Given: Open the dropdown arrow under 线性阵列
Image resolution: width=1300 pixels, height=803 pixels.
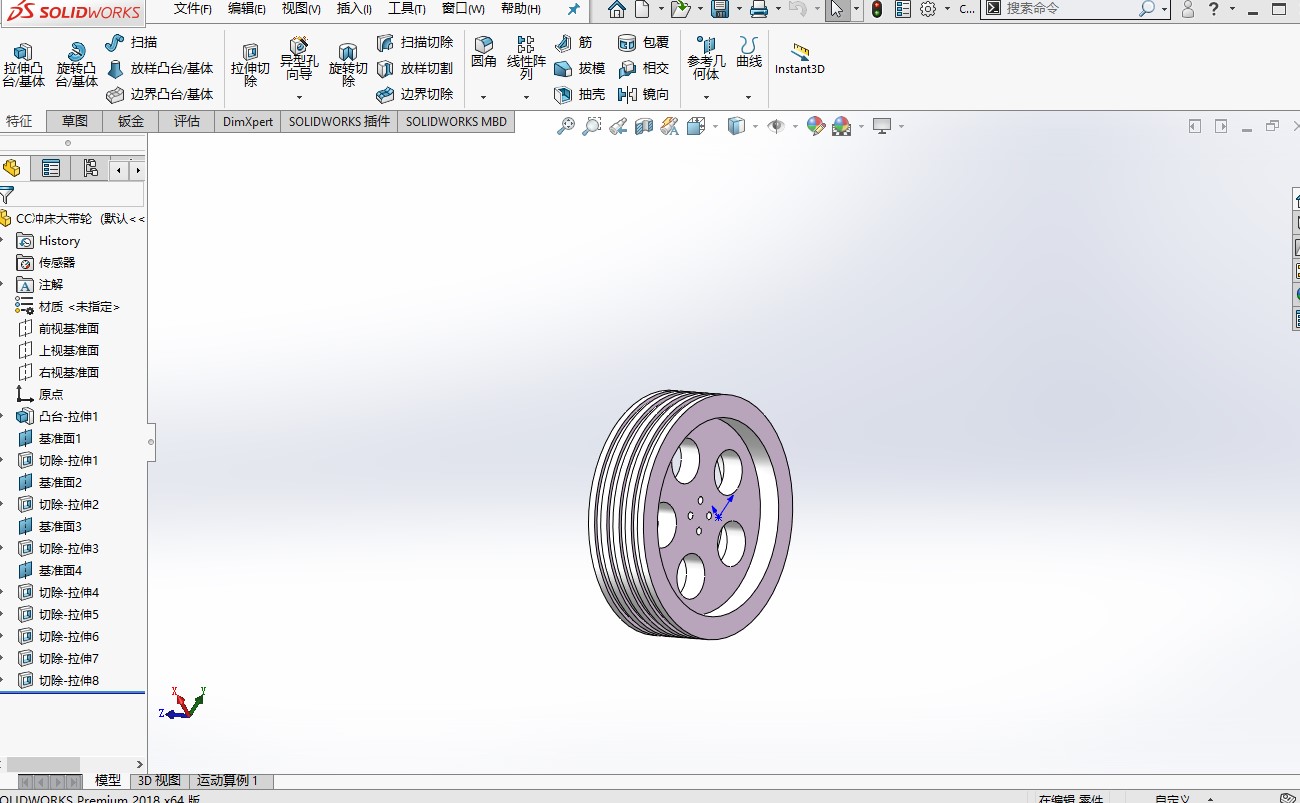Looking at the screenshot, I should (x=526, y=97).
